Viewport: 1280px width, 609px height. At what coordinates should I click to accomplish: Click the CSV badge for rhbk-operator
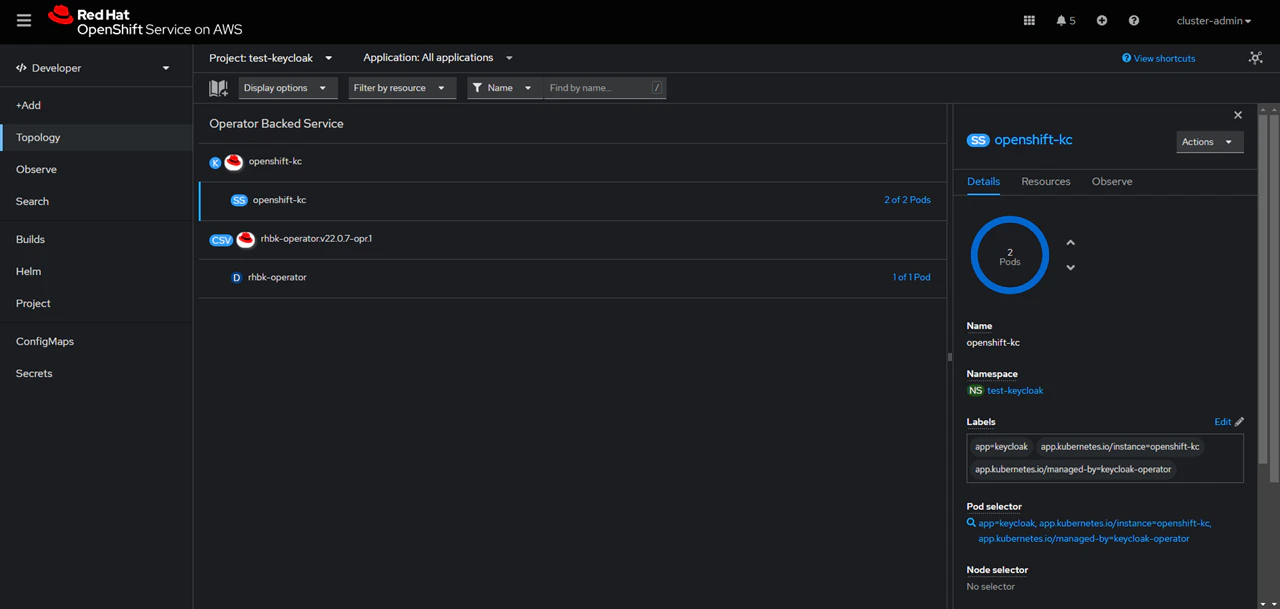pos(221,240)
